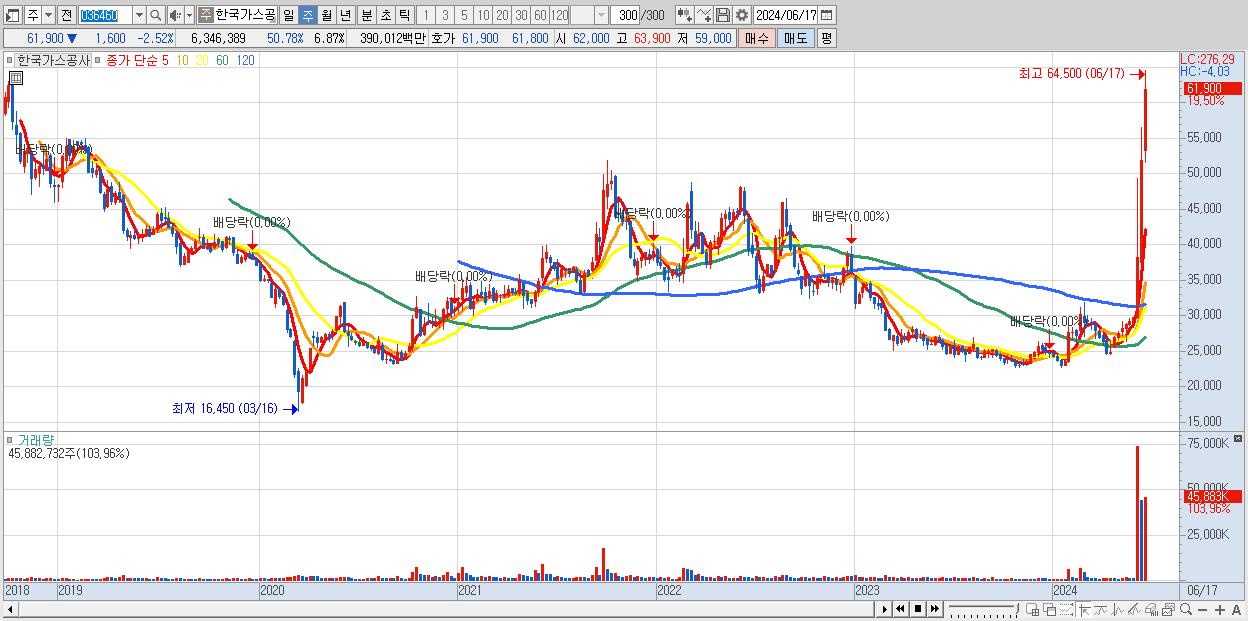
Task: Click the 매도 sell button
Action: coord(794,38)
